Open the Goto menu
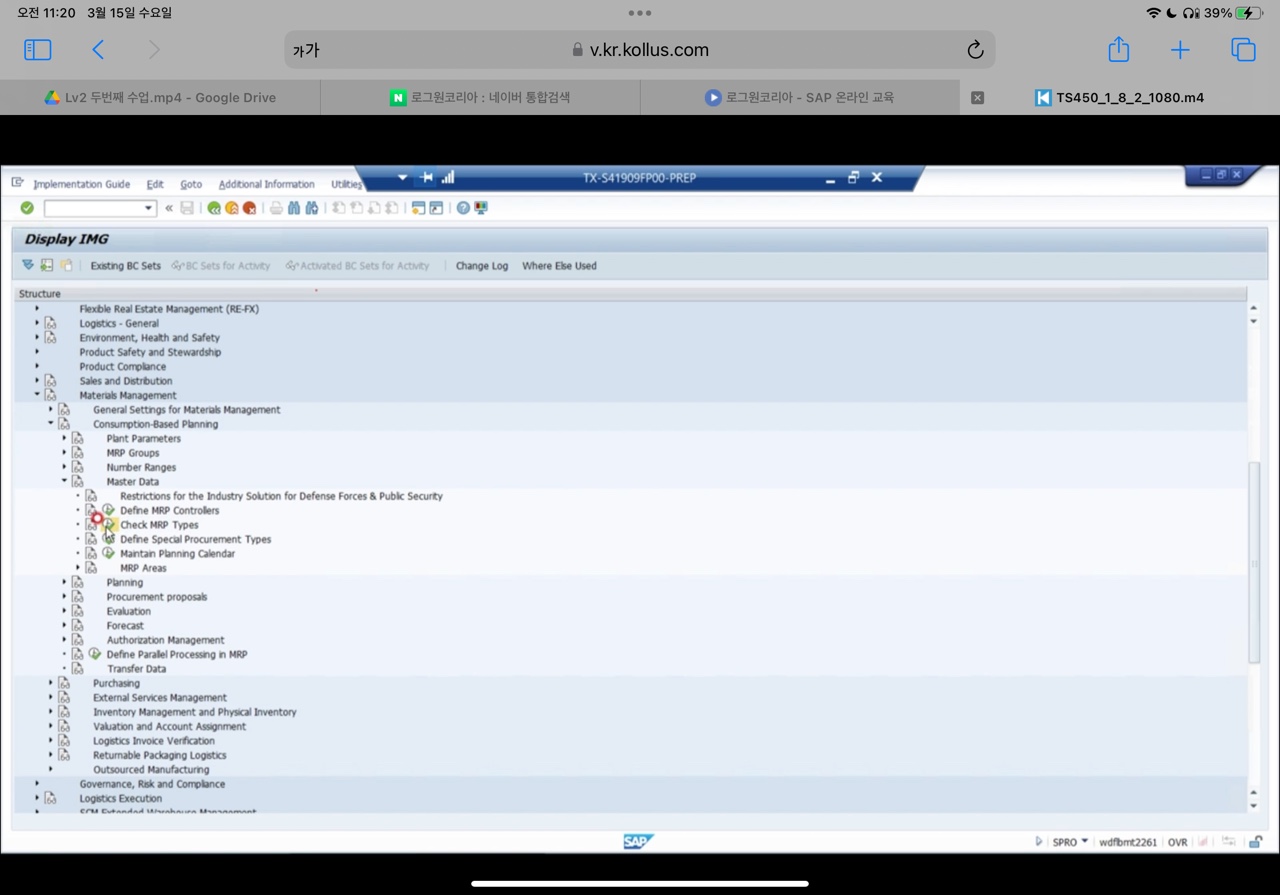The height and width of the screenshot is (895, 1280). pos(191,184)
